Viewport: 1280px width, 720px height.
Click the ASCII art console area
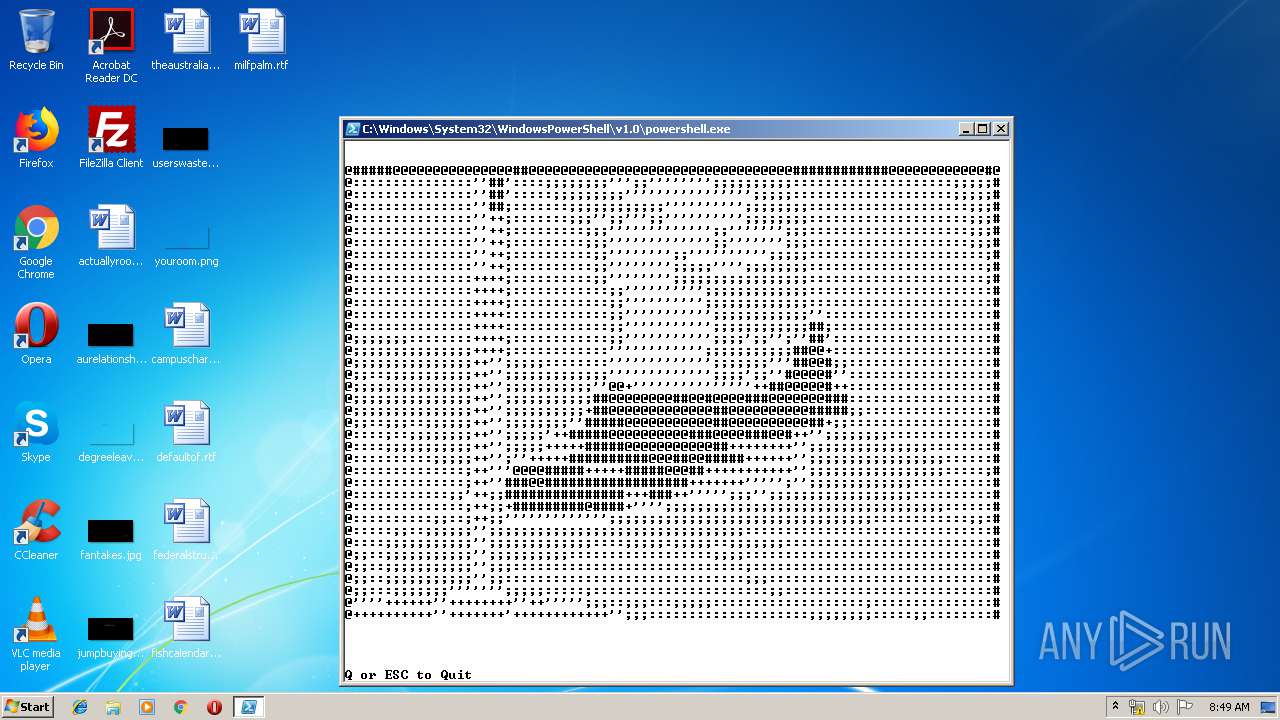pos(672,393)
